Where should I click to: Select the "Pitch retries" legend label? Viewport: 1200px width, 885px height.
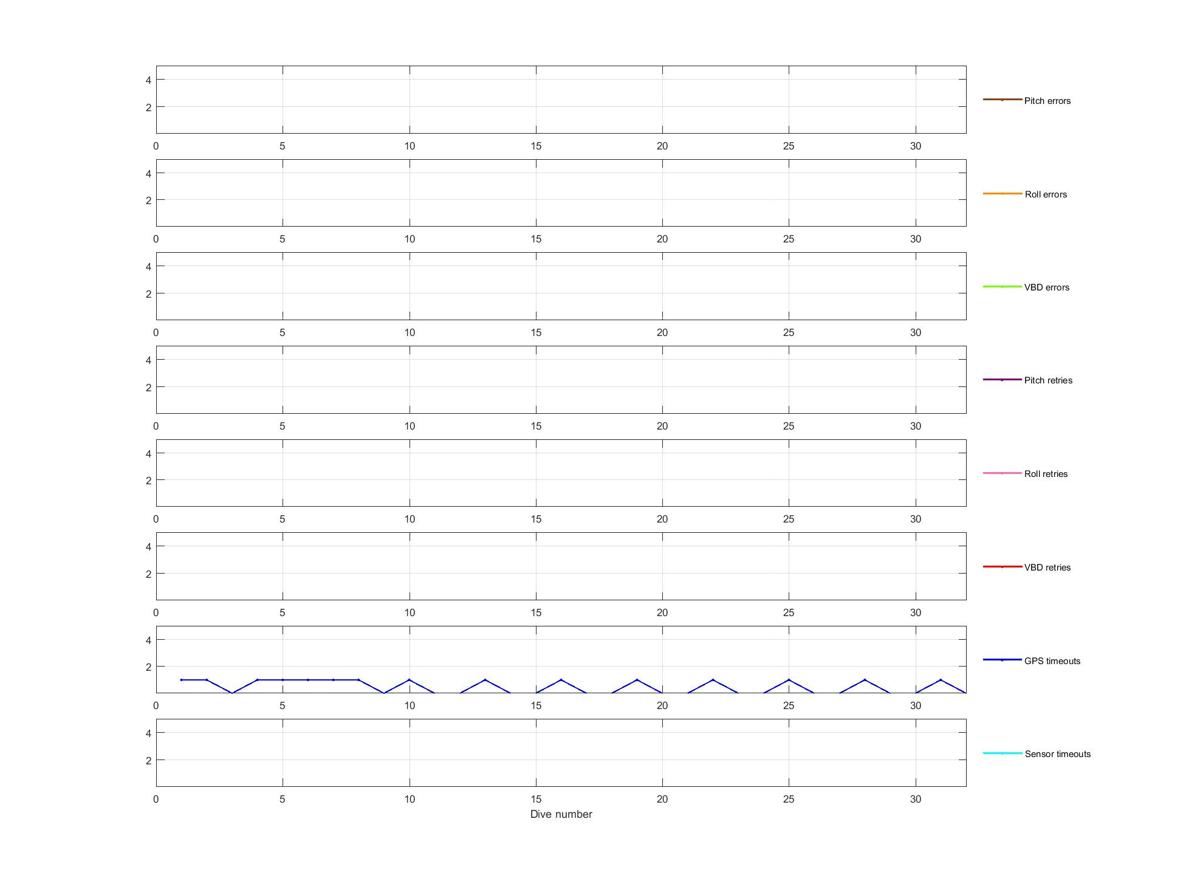1048,380
